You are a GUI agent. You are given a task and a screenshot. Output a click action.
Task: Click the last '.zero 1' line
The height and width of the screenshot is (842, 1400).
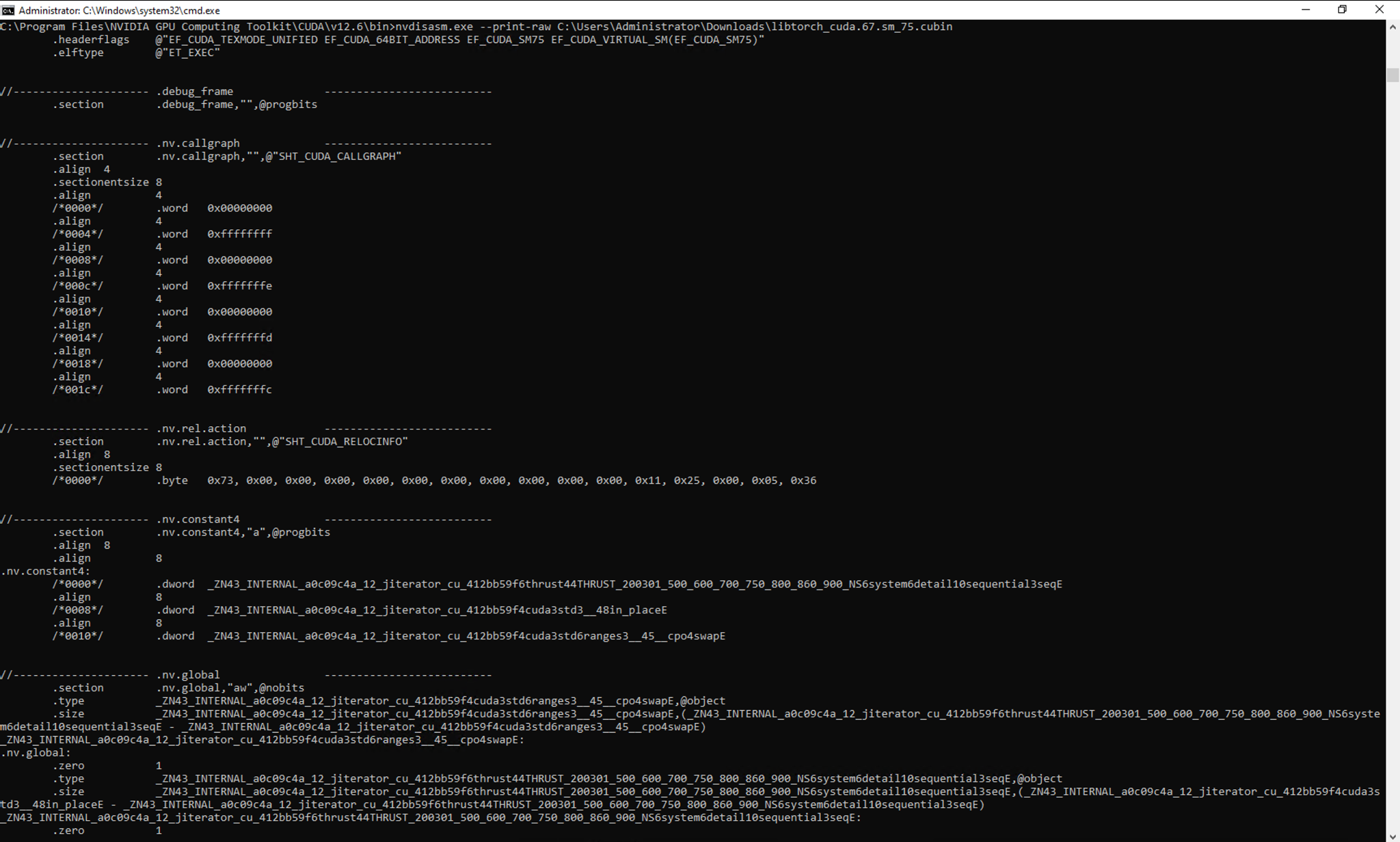107,832
